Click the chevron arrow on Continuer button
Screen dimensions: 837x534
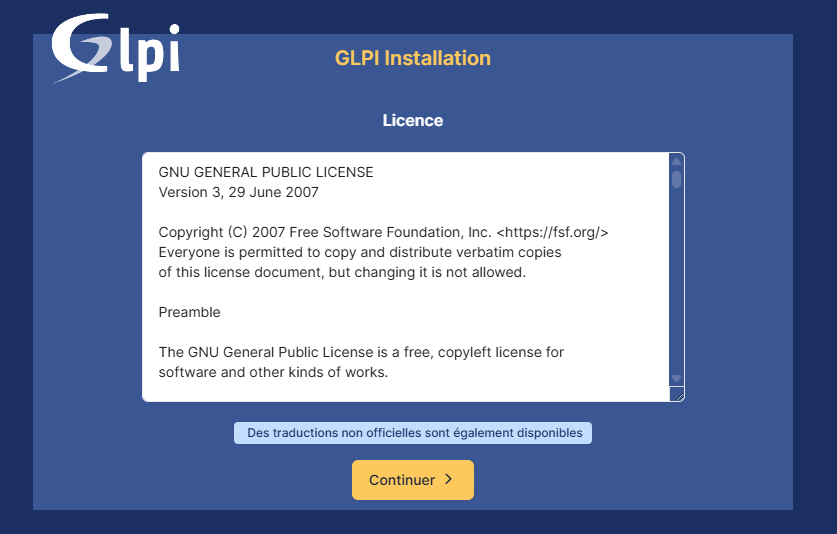pos(448,479)
